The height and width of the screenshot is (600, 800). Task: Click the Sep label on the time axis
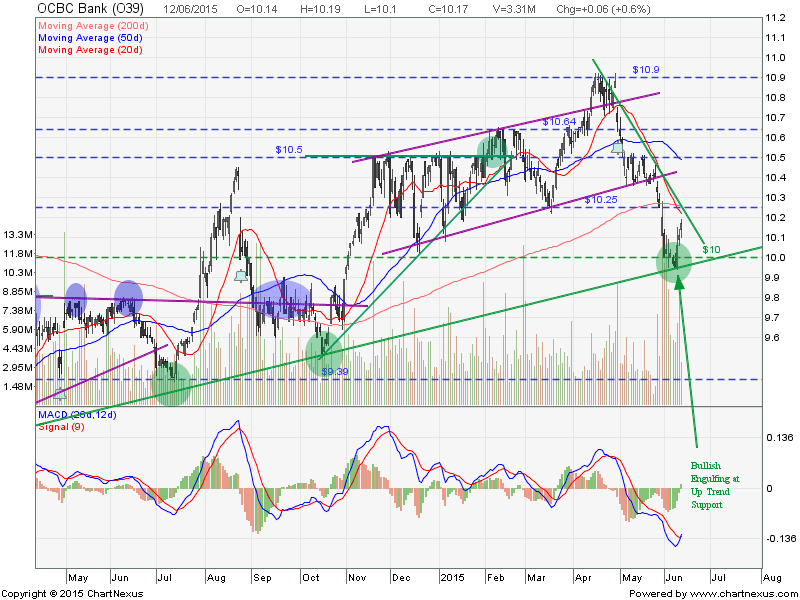point(262,578)
